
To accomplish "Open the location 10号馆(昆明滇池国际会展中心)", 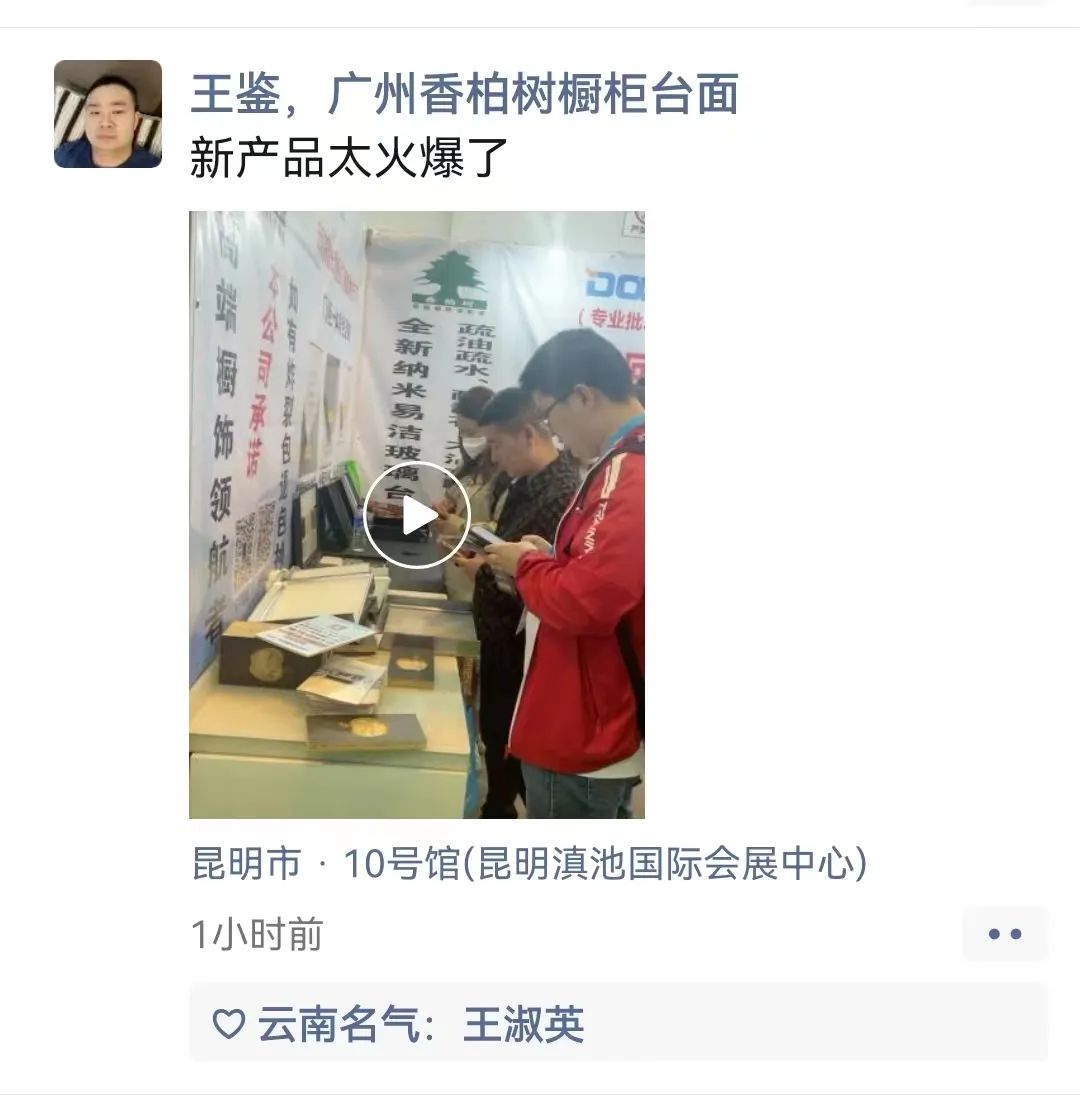I will 605,863.
